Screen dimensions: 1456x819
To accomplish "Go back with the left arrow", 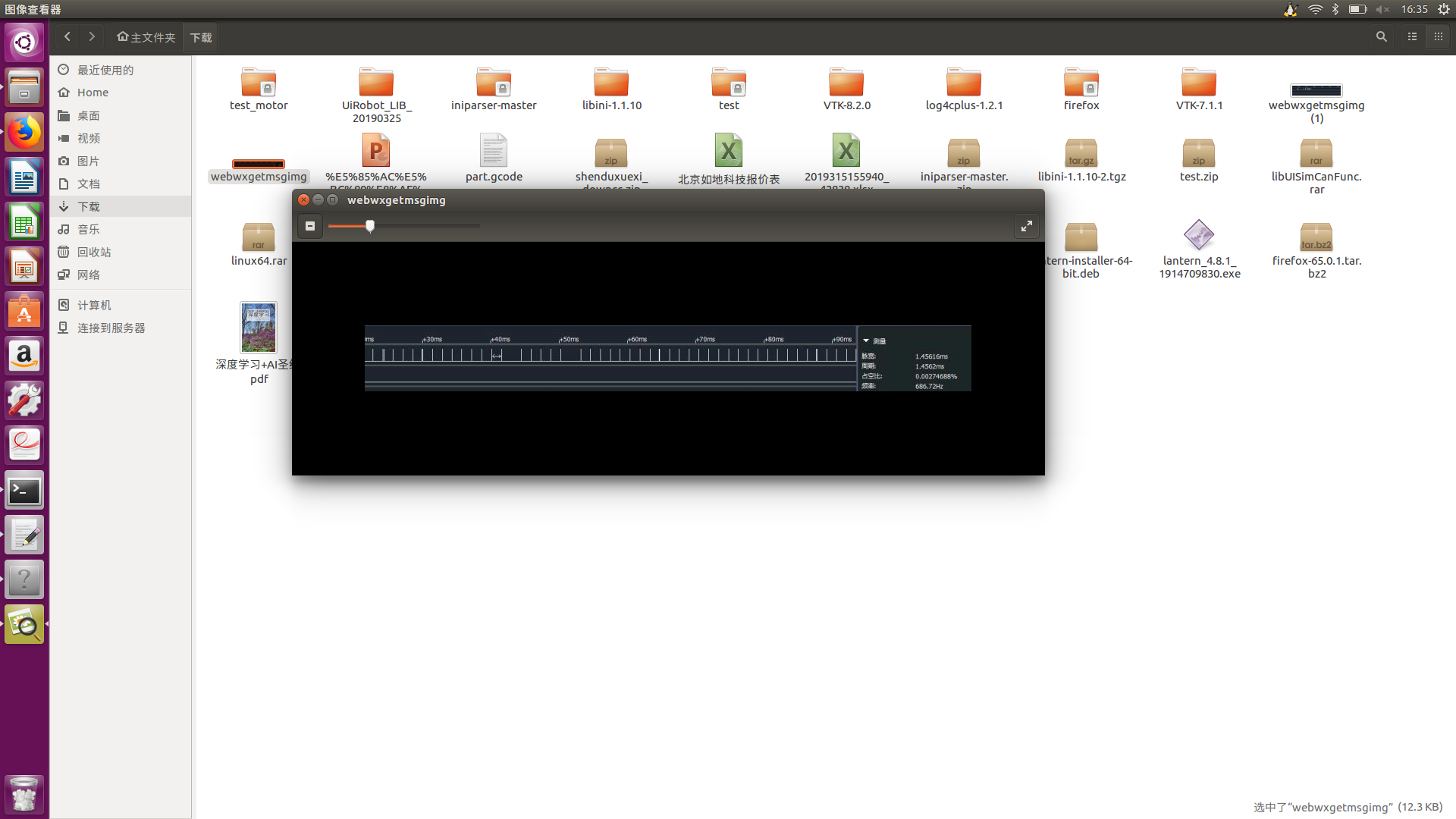I will (67, 36).
